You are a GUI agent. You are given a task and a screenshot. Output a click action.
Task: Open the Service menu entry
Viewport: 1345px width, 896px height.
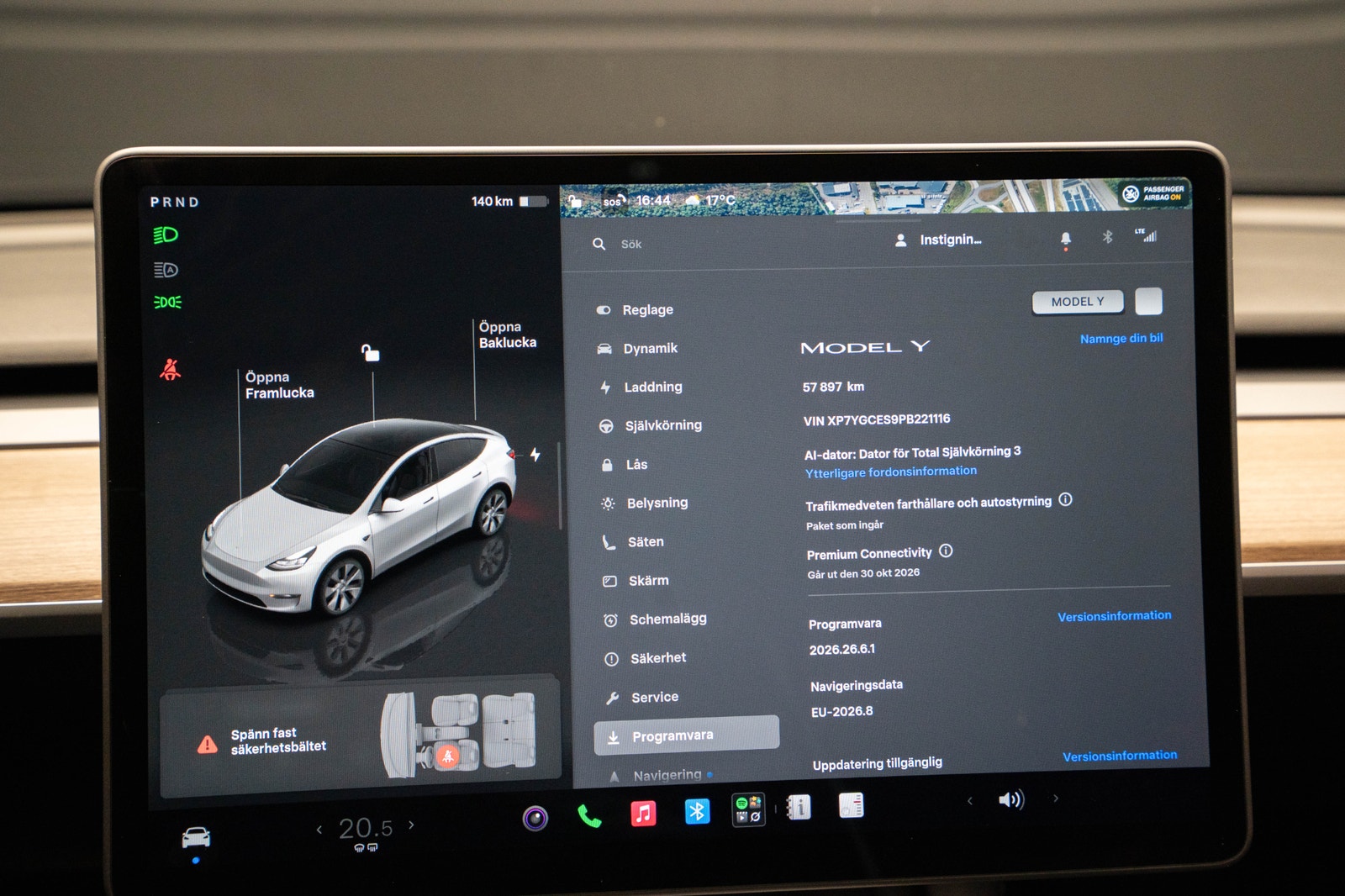click(642, 697)
